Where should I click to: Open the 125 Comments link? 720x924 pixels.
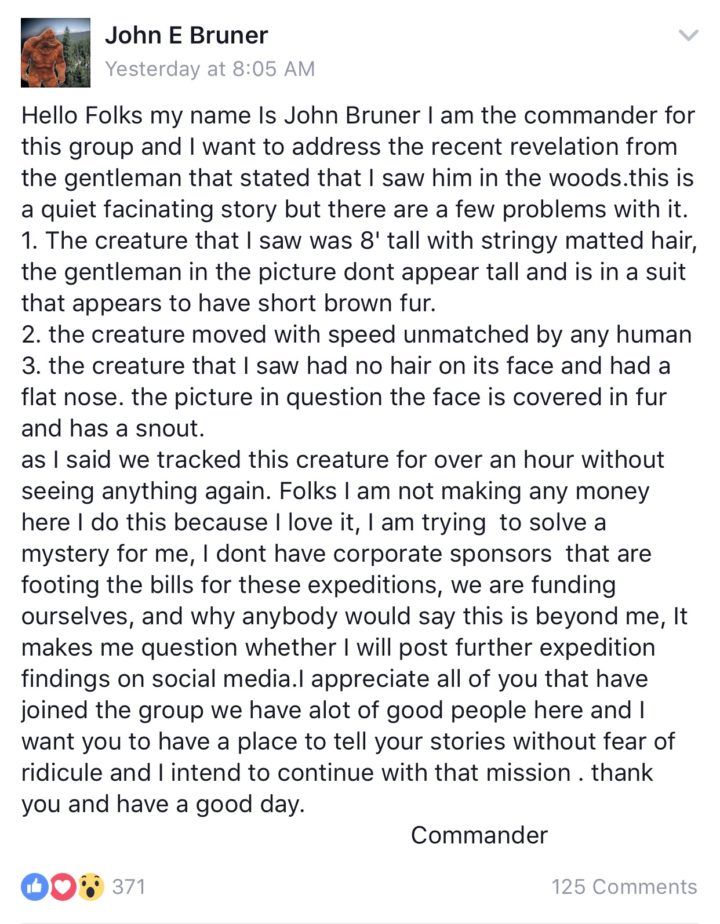[x=624, y=886]
